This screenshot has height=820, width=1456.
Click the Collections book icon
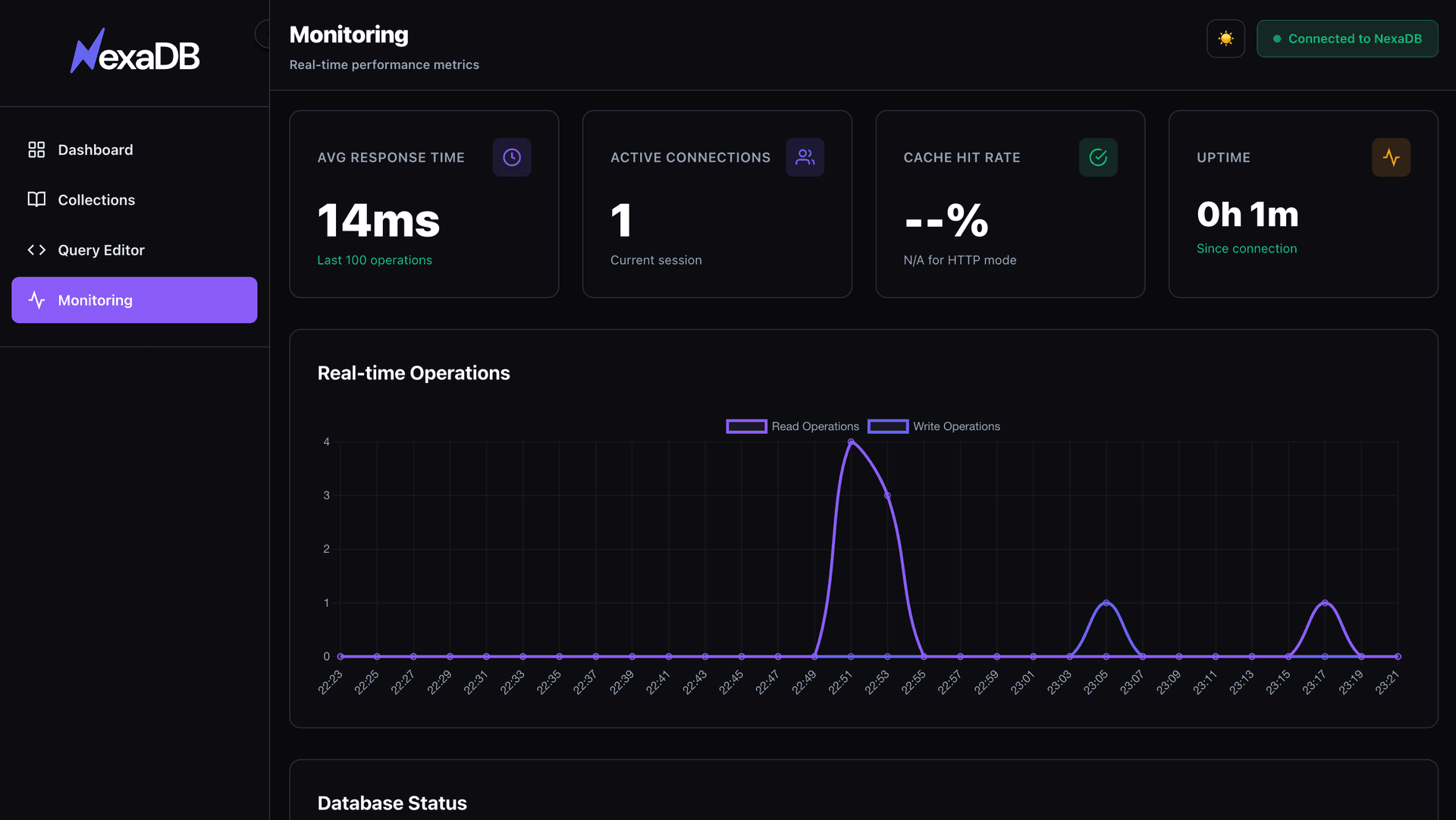(x=36, y=200)
